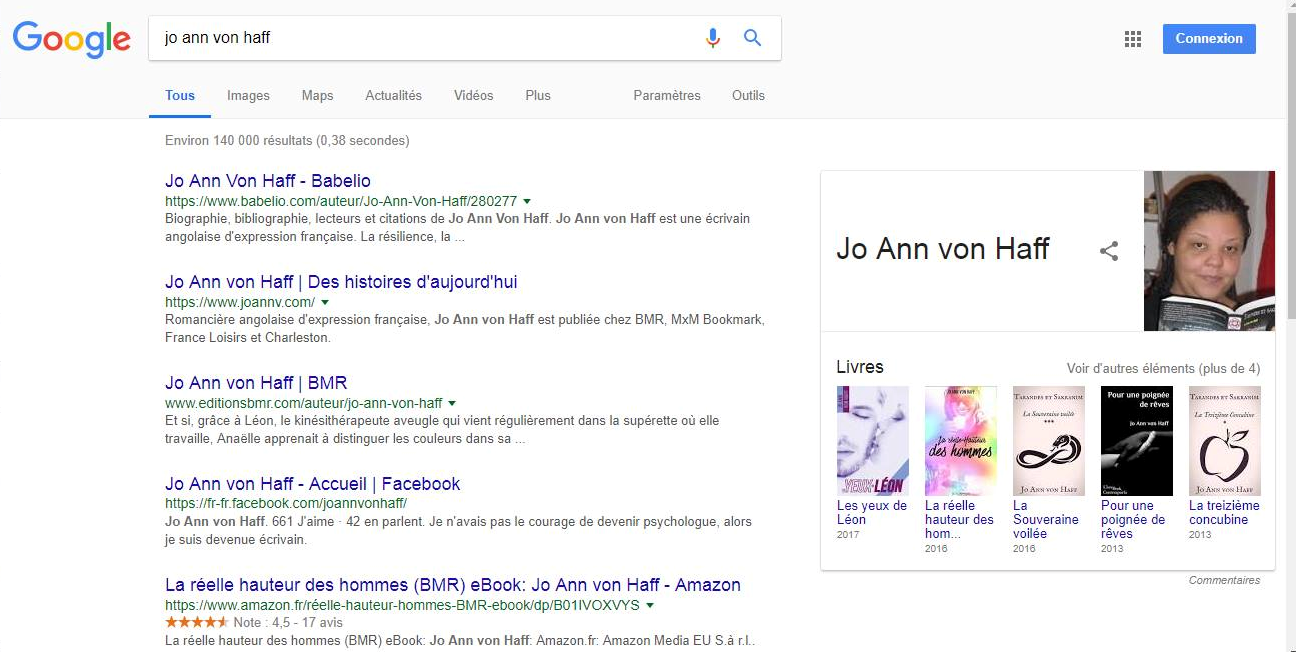This screenshot has width=1296, height=652.
Task: Click the author photo in knowledge panel
Action: (1209, 251)
